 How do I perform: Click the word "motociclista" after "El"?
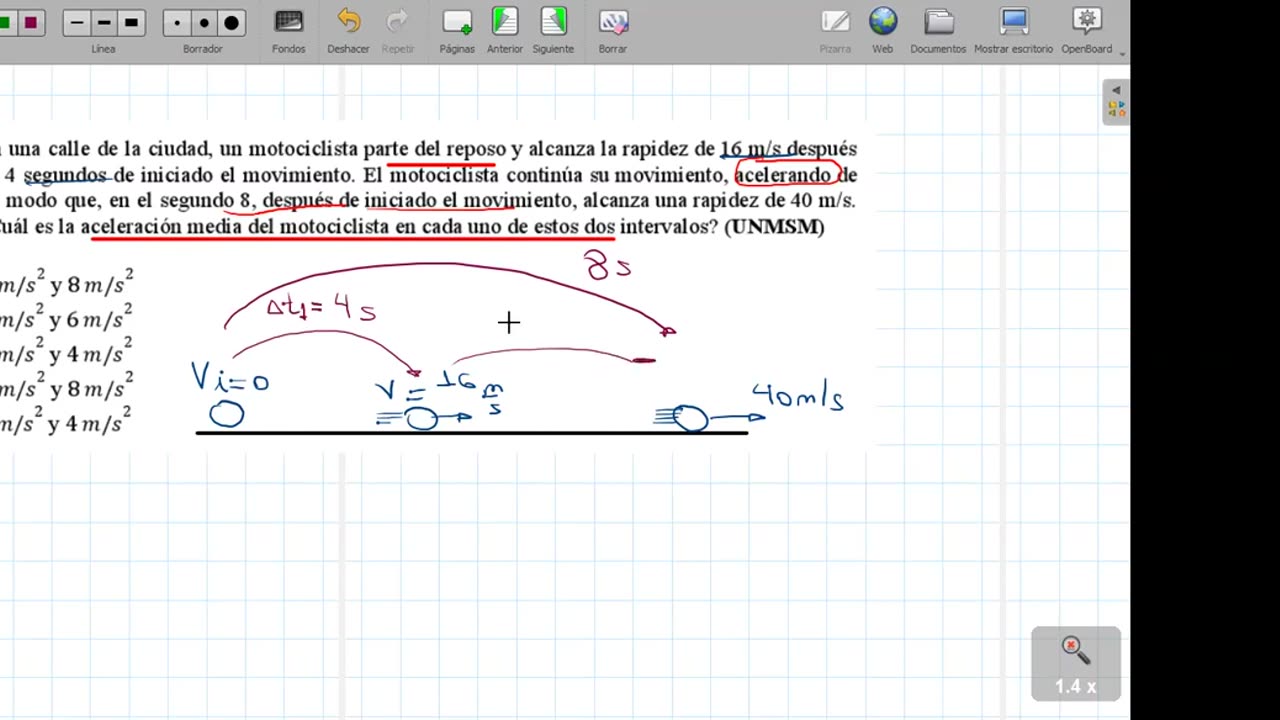click(x=443, y=175)
